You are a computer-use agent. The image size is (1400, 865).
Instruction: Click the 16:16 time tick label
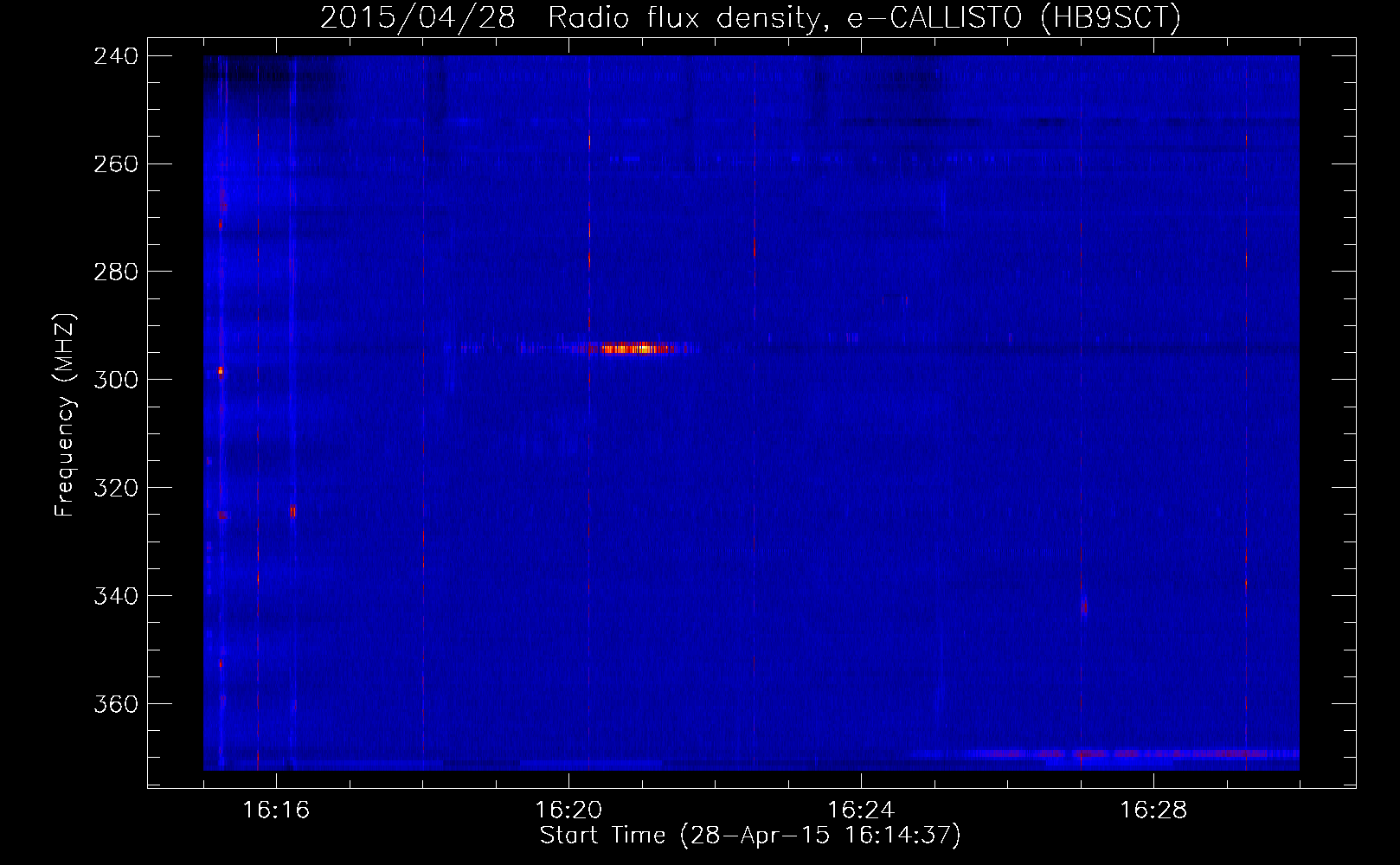click(x=276, y=811)
